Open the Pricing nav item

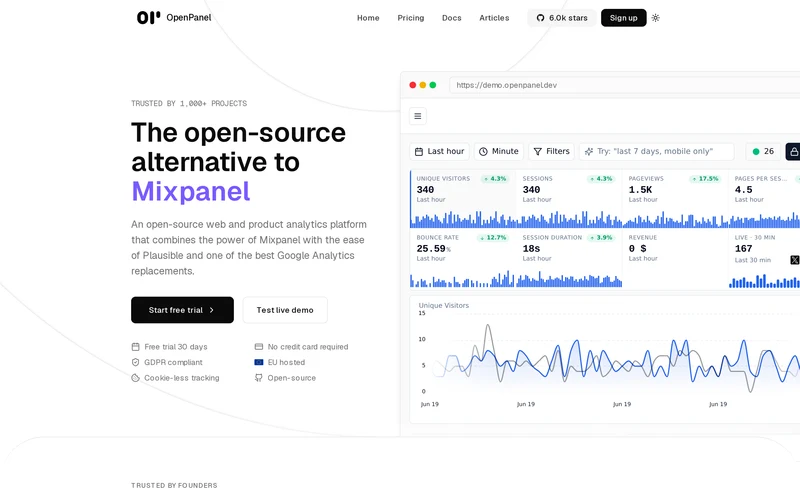411,18
